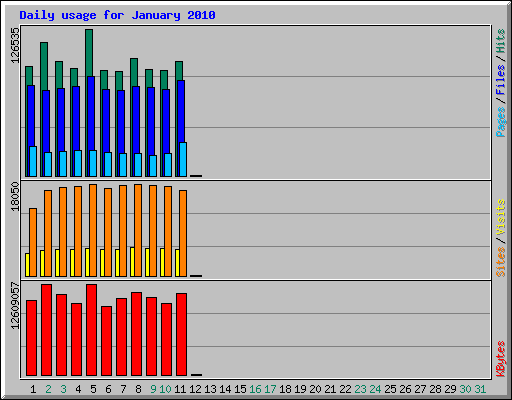Screen dimensions: 512x400
Task: Click green day label 24
Action: coord(375,389)
